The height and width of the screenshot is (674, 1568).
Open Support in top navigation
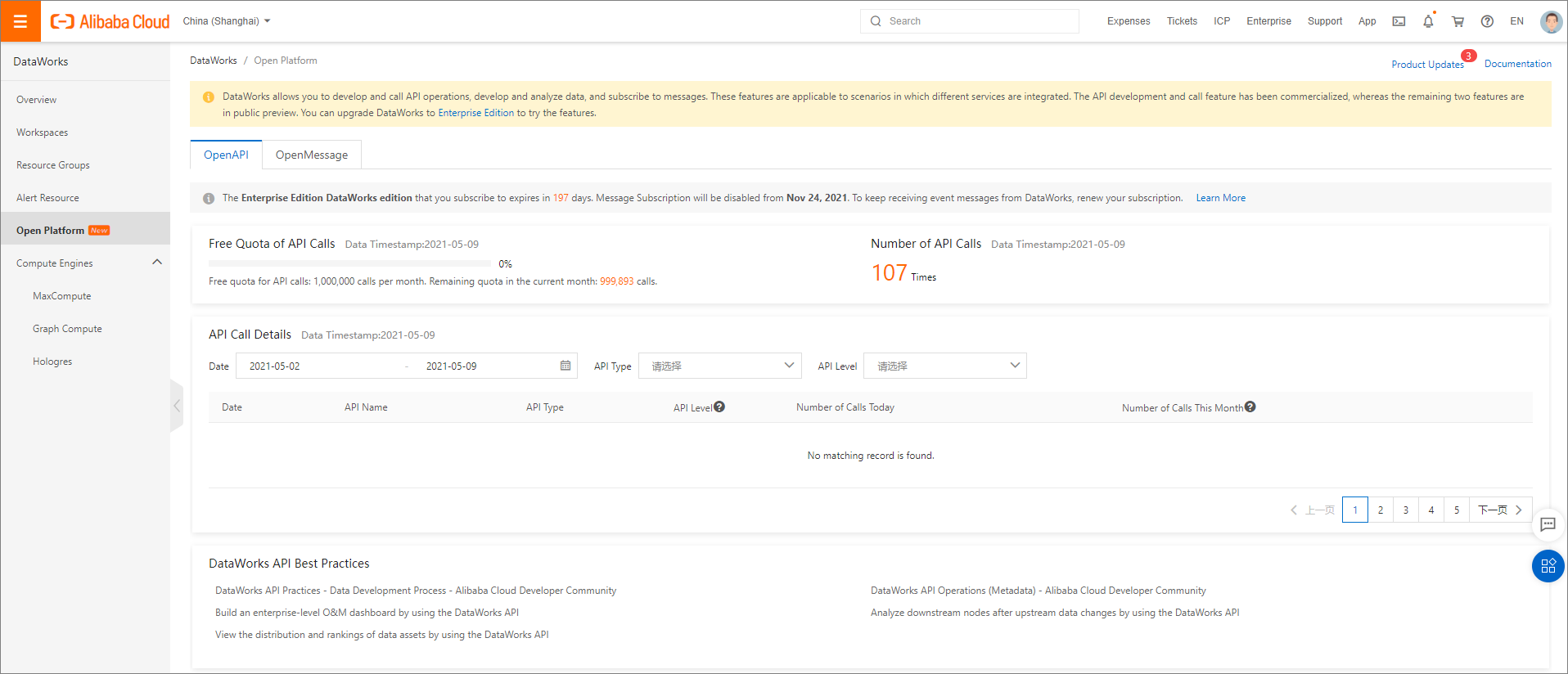point(1325,21)
